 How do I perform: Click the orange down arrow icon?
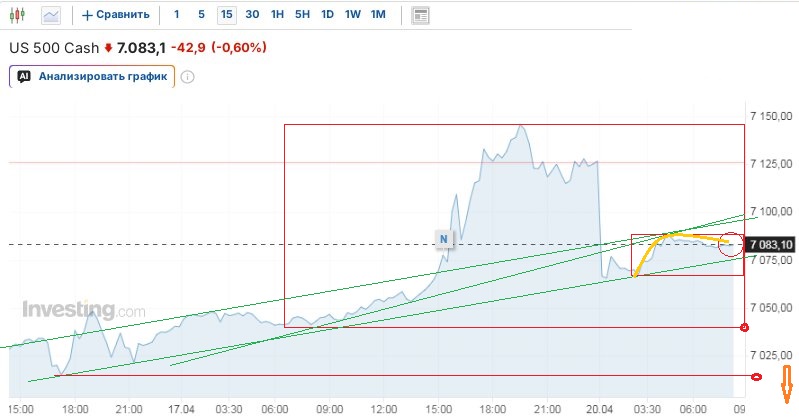[787, 382]
